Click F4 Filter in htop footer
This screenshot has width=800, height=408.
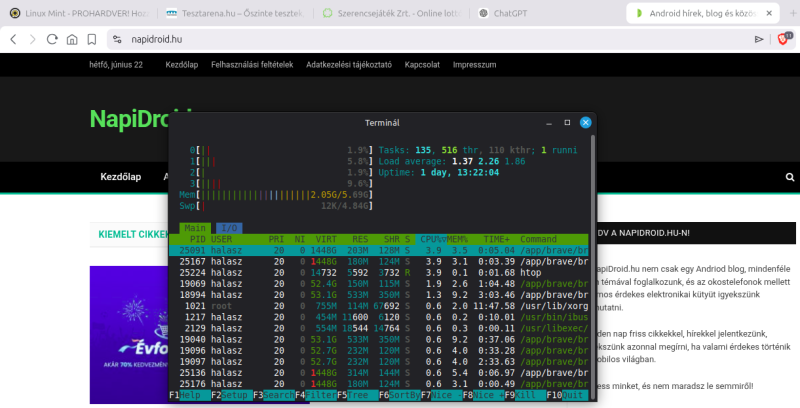316,395
